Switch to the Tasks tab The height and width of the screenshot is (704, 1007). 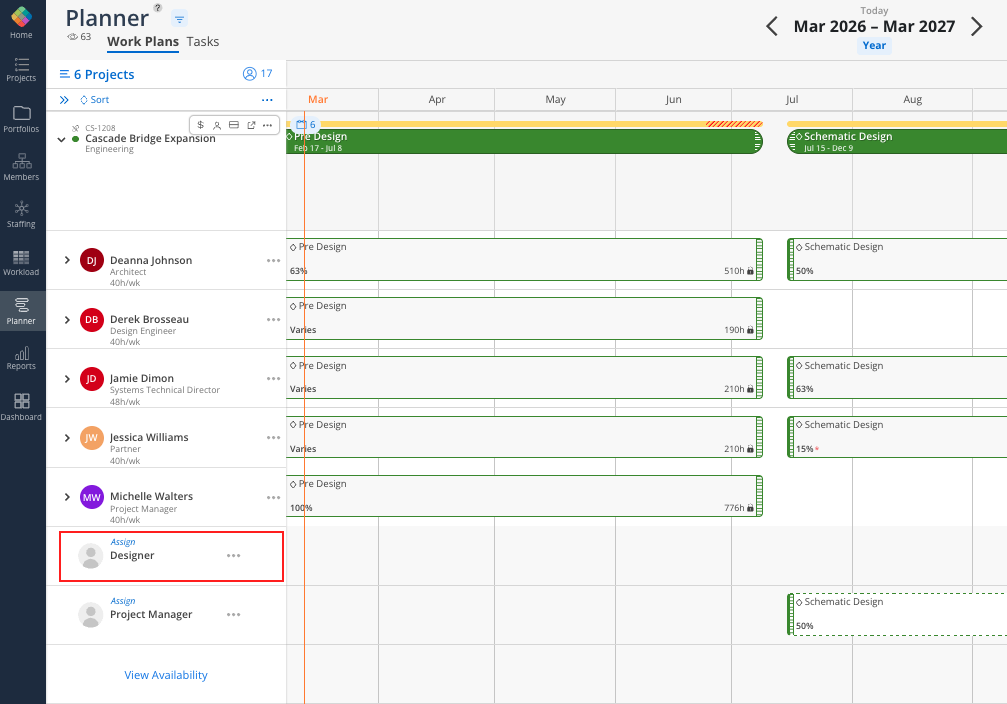click(203, 42)
